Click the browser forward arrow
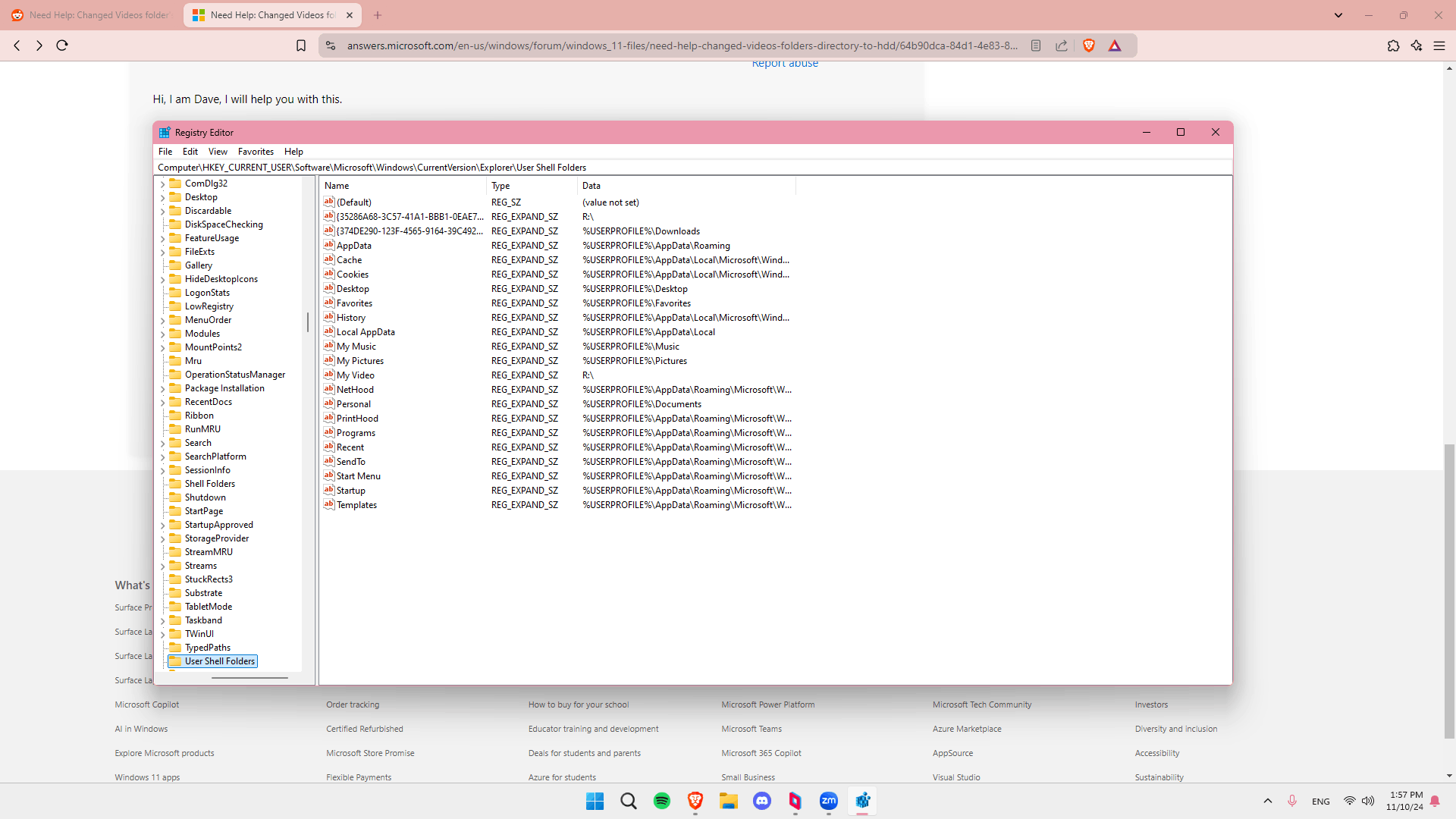Viewport: 1456px width, 819px height. [39, 45]
